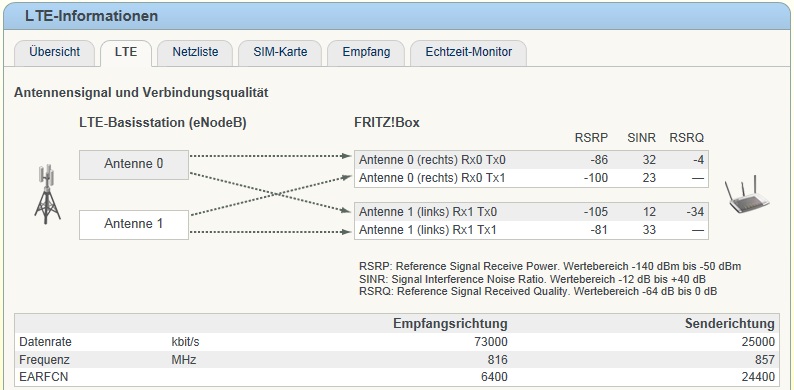Click the LTE-Basisstation (eNodeB) label
Image resolution: width=794 pixels, height=390 pixels.
coord(163,123)
